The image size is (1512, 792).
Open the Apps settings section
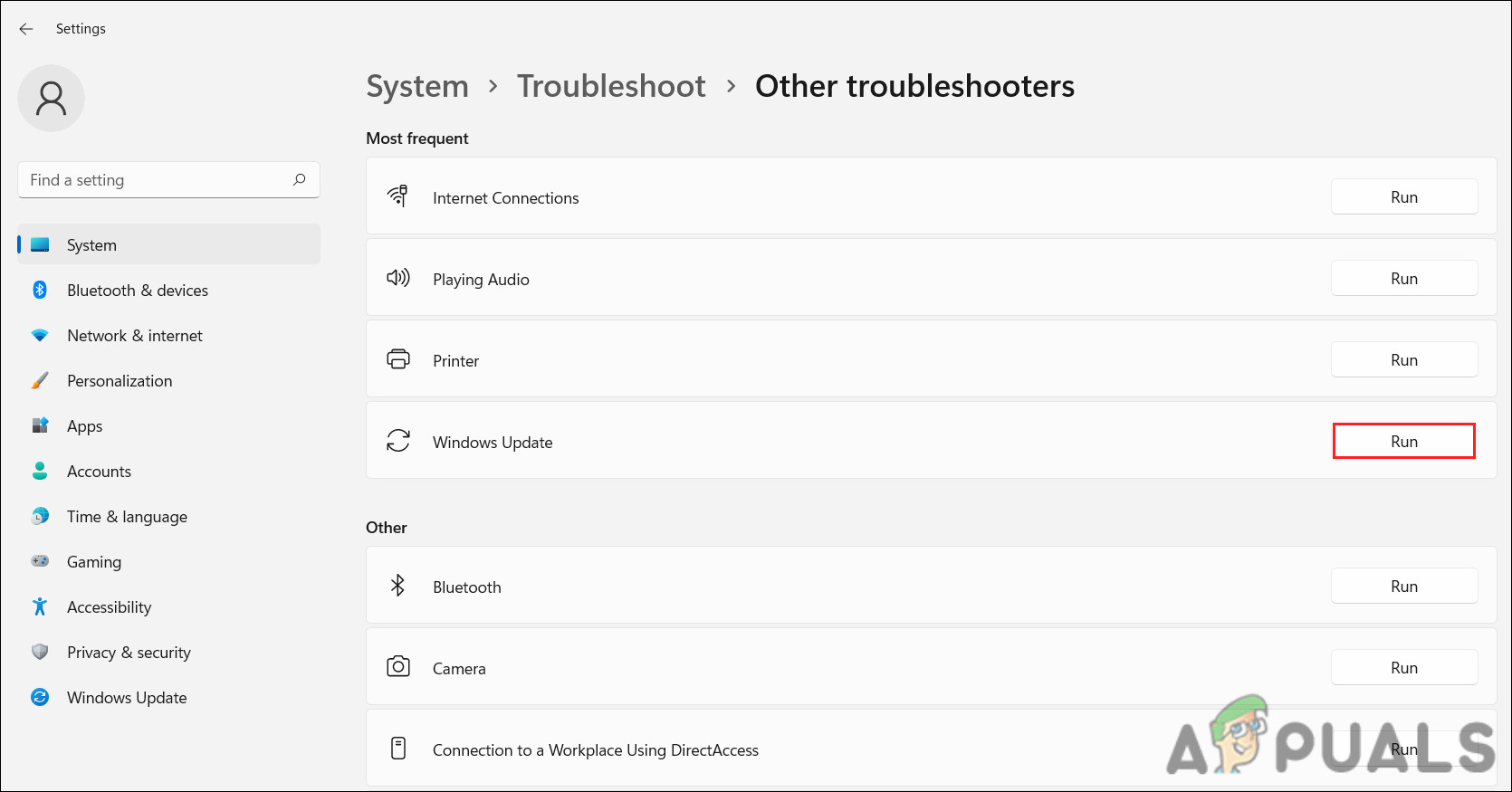tap(85, 426)
